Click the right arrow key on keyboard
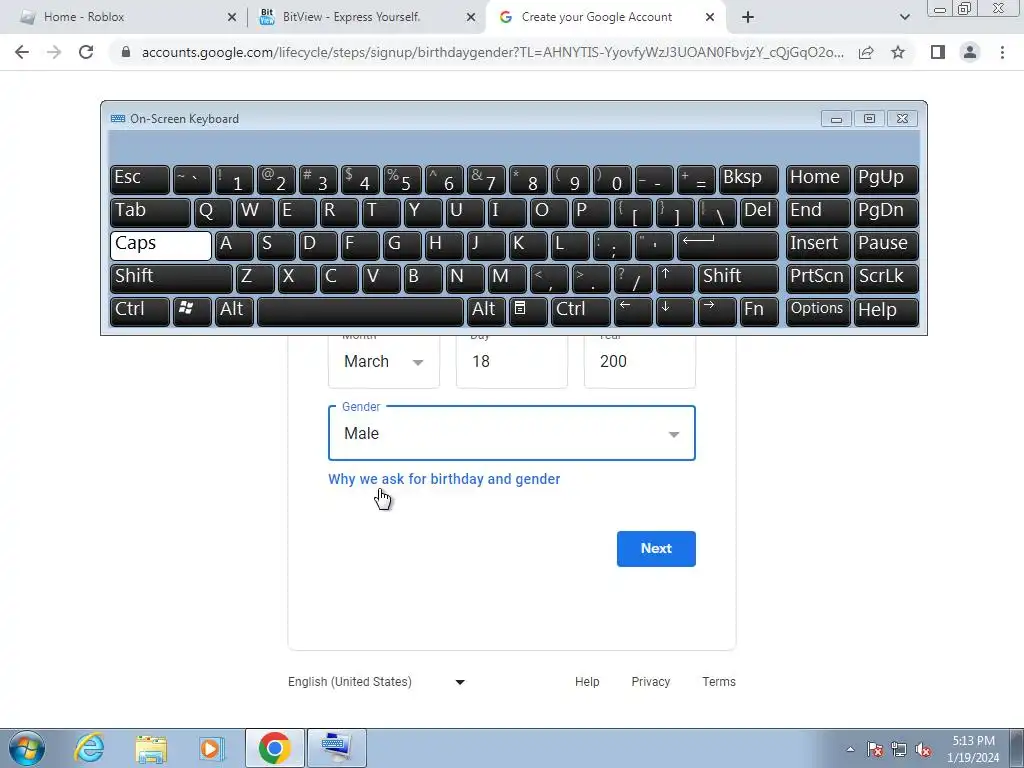 pyautogui.click(x=717, y=311)
